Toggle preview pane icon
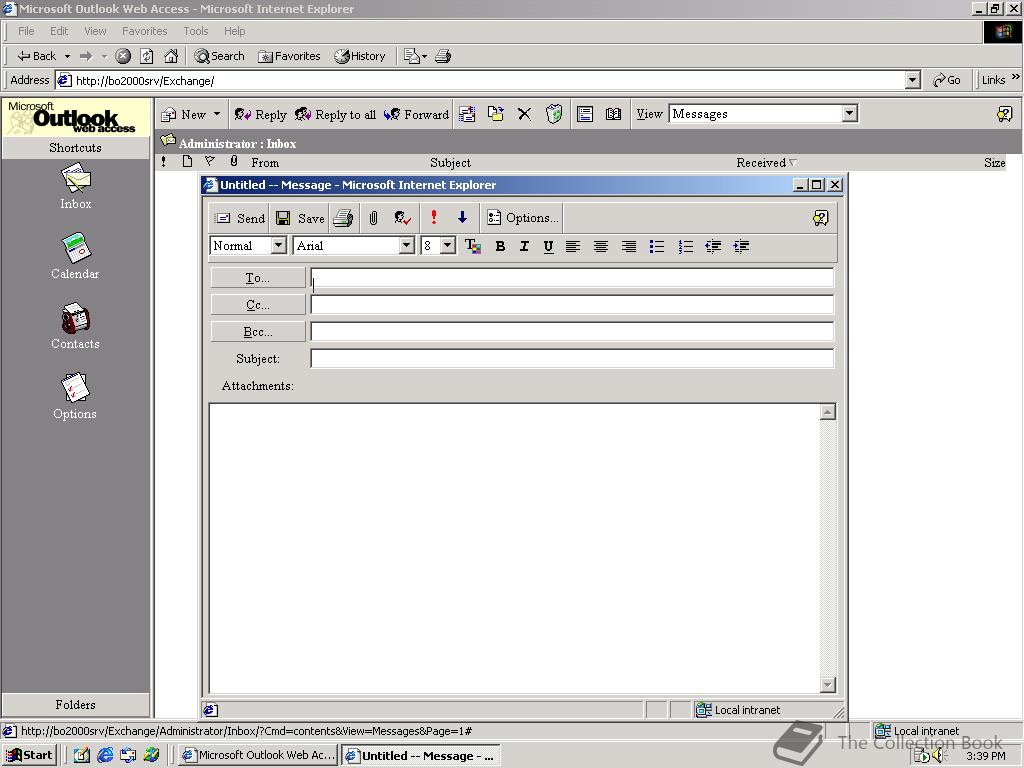 tap(584, 114)
